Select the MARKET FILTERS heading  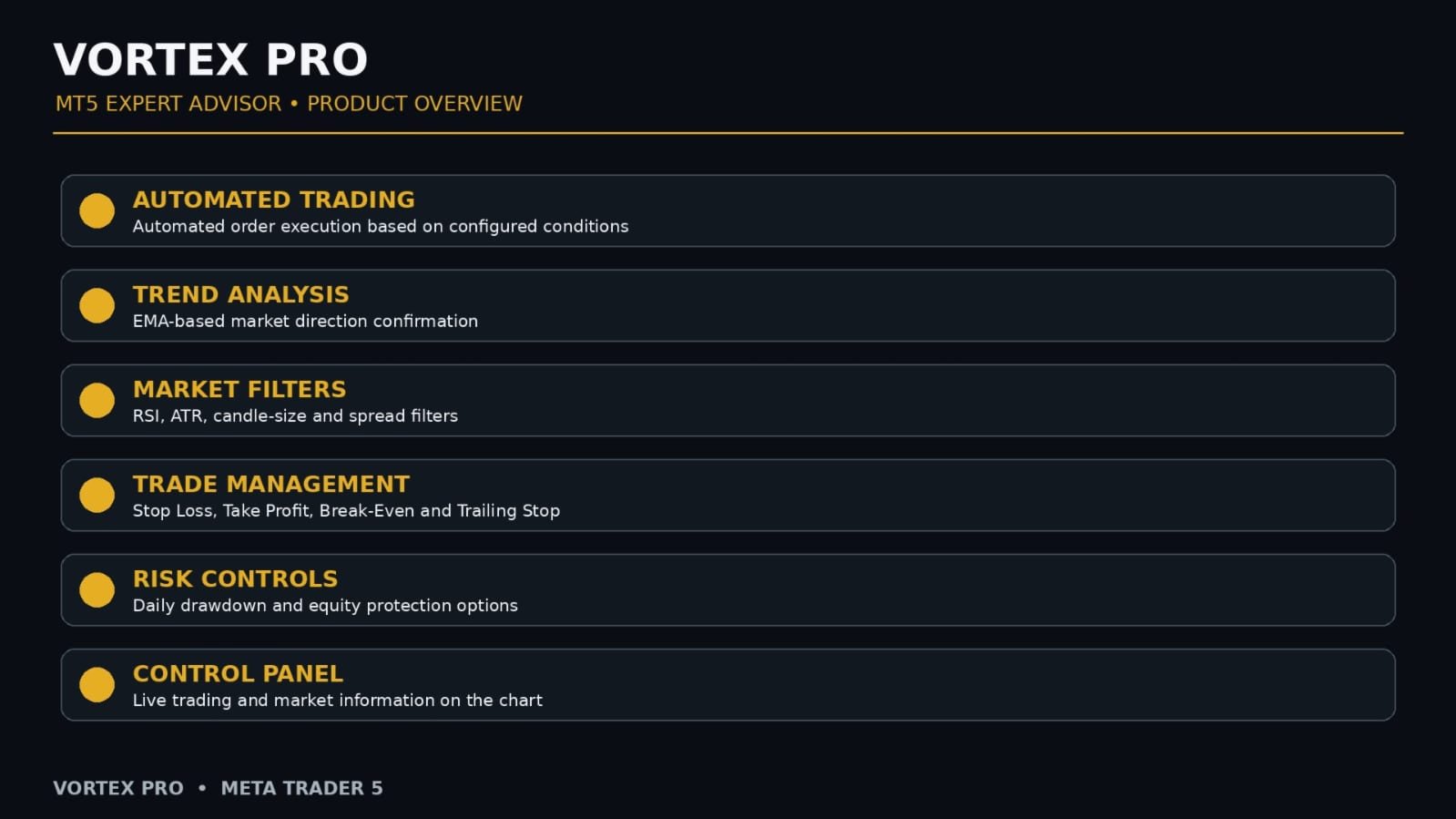click(x=239, y=389)
